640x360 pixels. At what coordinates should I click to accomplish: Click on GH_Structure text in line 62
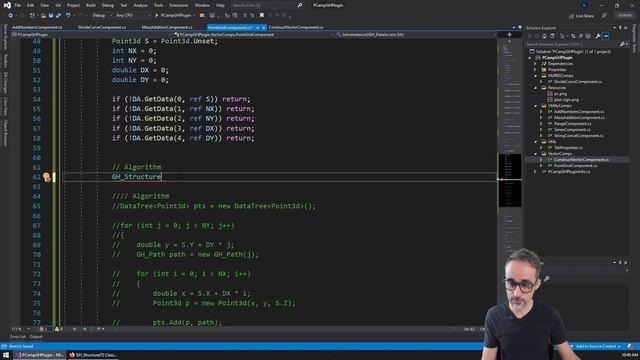(x=137, y=177)
